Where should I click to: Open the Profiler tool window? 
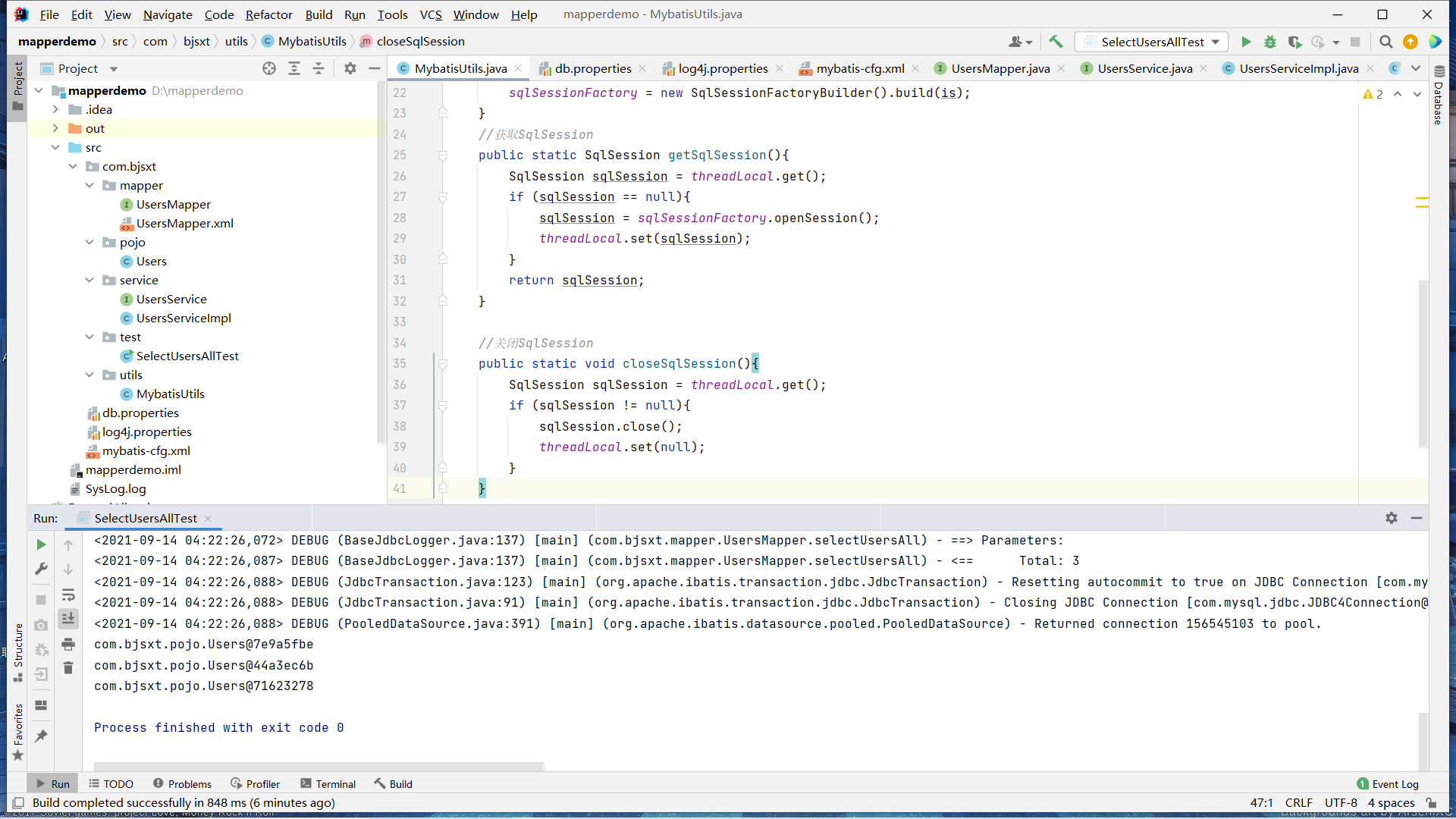coord(256,784)
